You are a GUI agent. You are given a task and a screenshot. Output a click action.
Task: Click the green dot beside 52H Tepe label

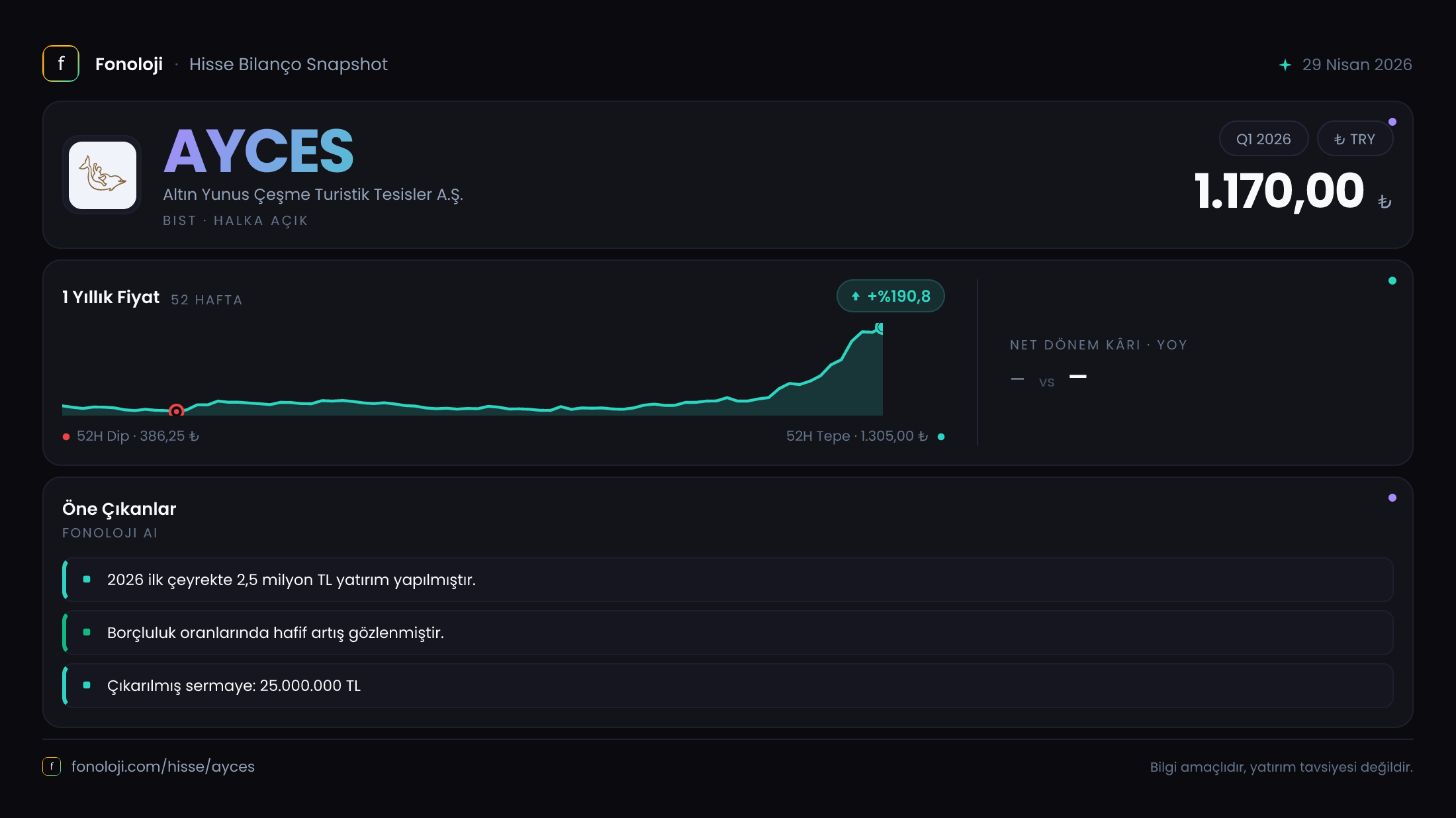[941, 437]
